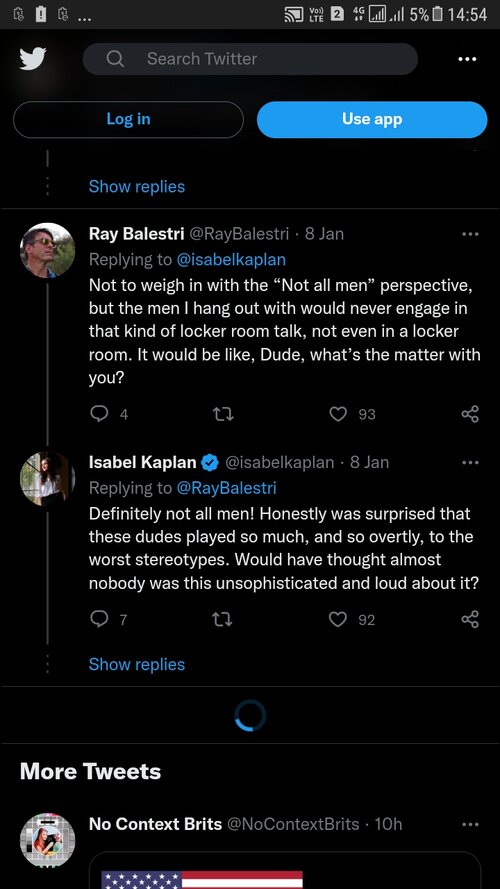This screenshot has height=889, width=500.
Task: Click the Use app button
Action: pos(372,119)
